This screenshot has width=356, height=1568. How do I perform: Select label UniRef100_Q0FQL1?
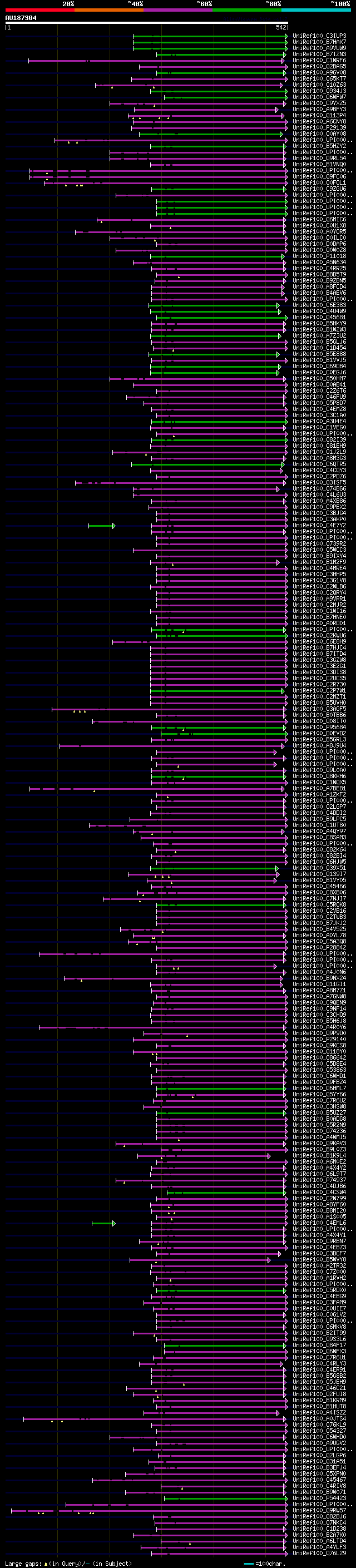click(x=319, y=182)
